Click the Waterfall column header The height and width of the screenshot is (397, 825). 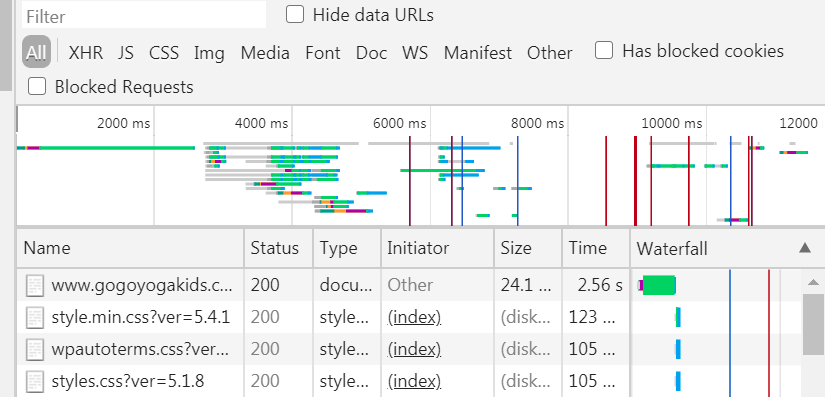coord(728,248)
